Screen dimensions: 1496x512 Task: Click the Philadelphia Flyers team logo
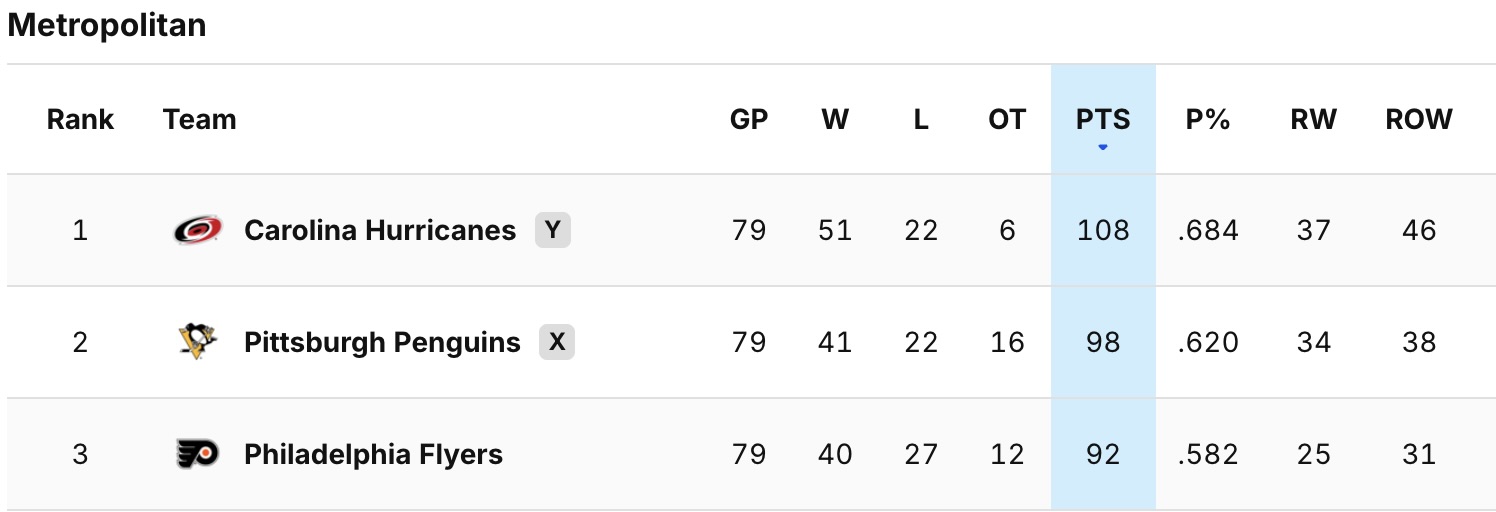[x=198, y=455]
